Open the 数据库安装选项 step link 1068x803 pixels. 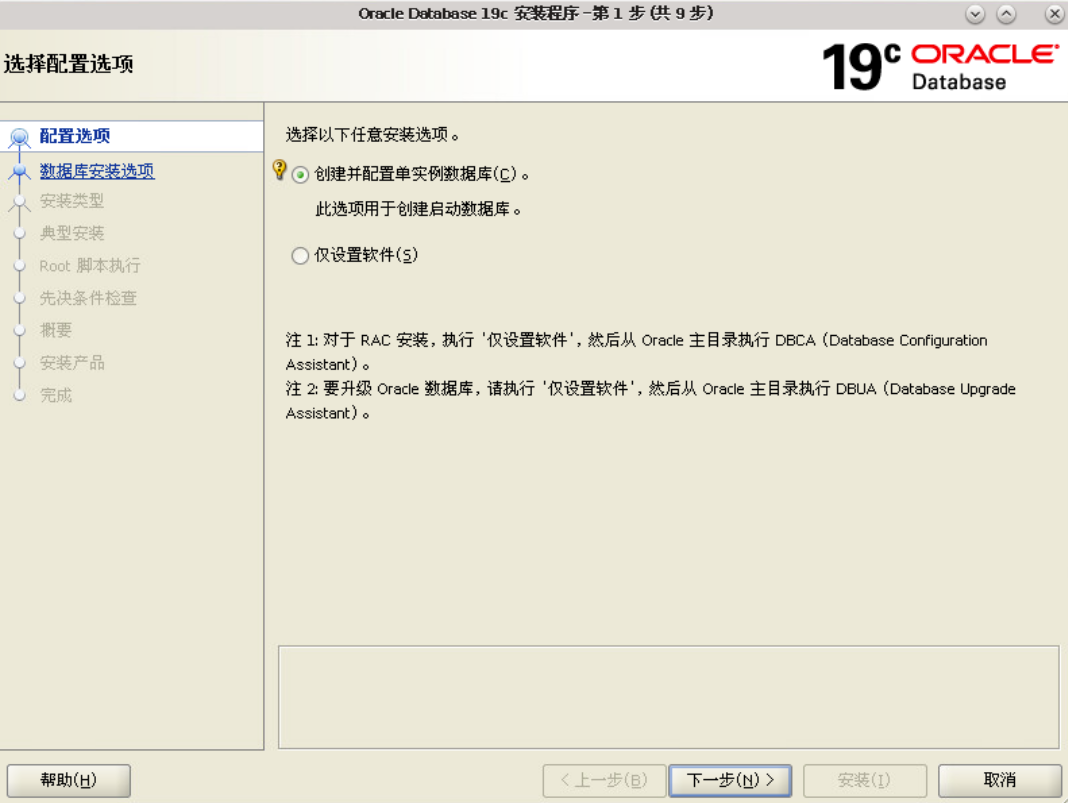97,171
